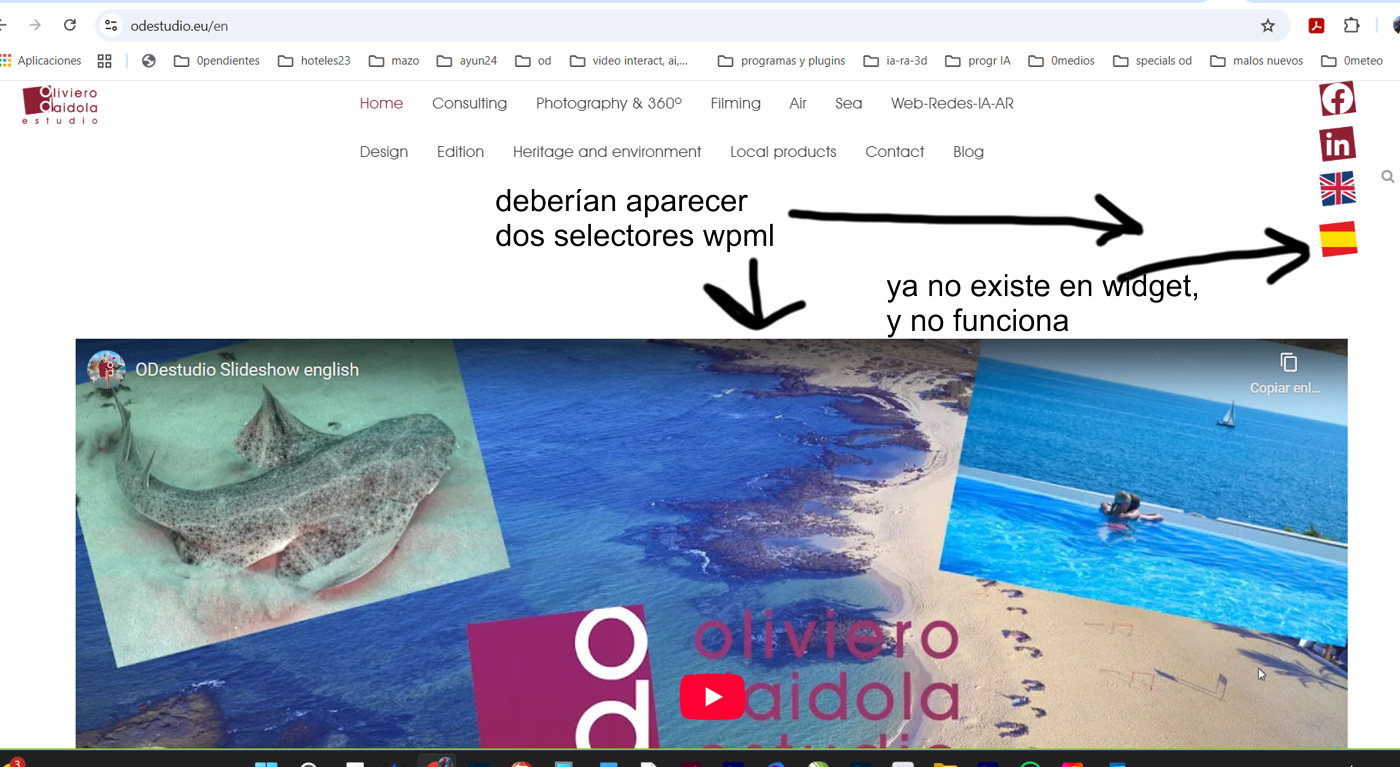
Task: Open the Design menu item
Action: tap(384, 152)
